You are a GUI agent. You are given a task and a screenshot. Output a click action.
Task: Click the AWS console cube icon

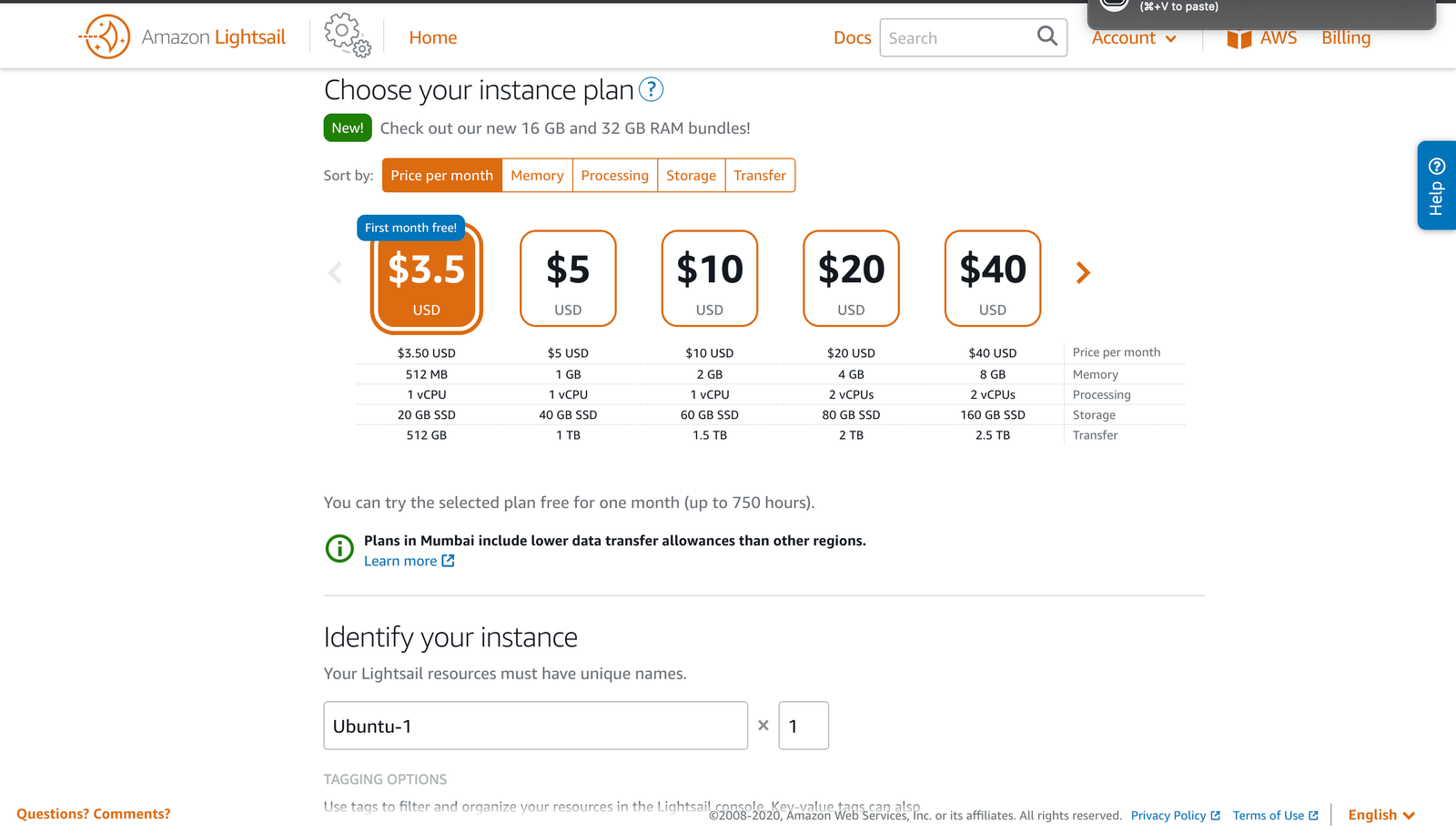click(x=1239, y=38)
